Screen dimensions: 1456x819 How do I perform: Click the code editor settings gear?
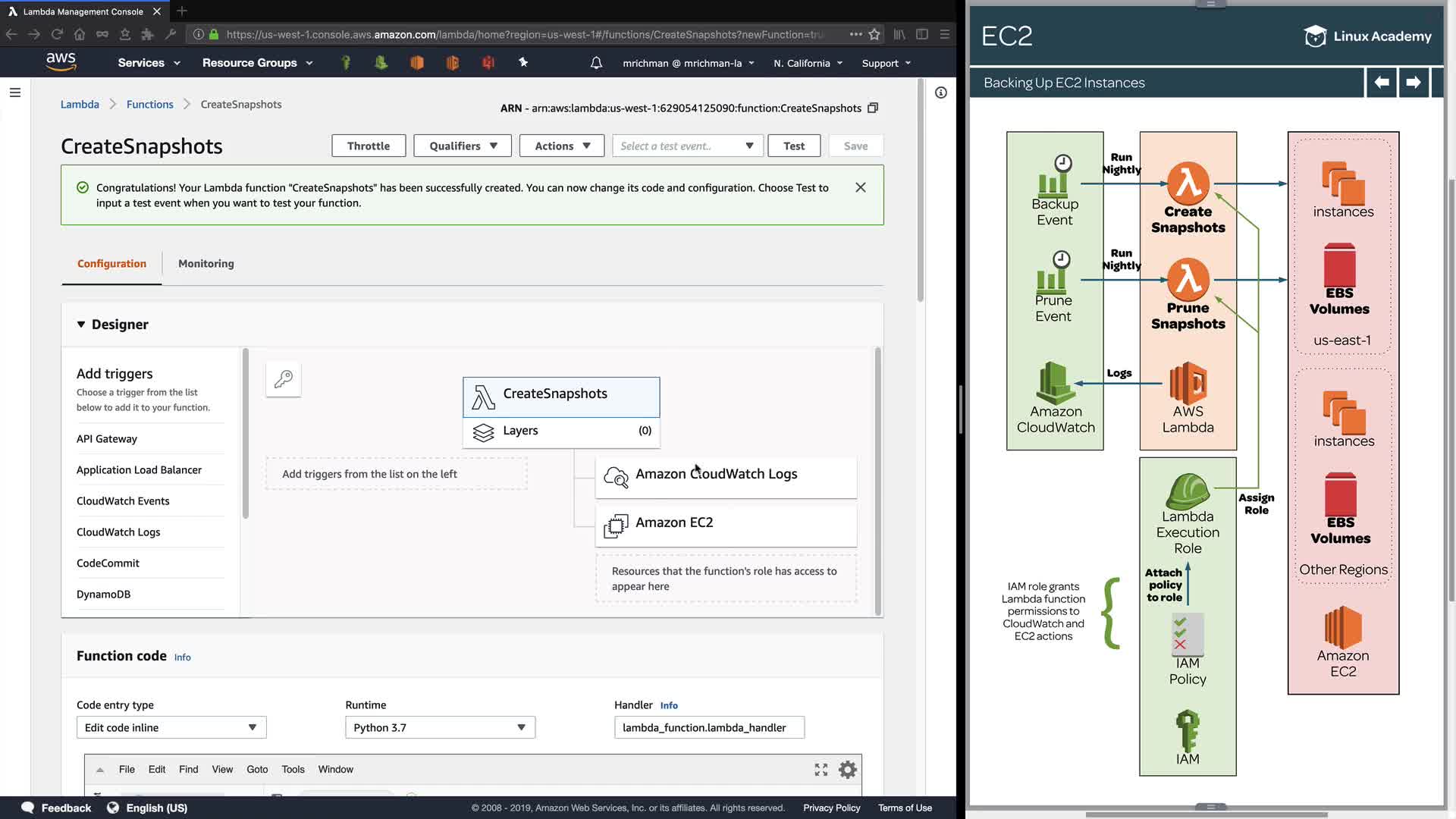848,770
